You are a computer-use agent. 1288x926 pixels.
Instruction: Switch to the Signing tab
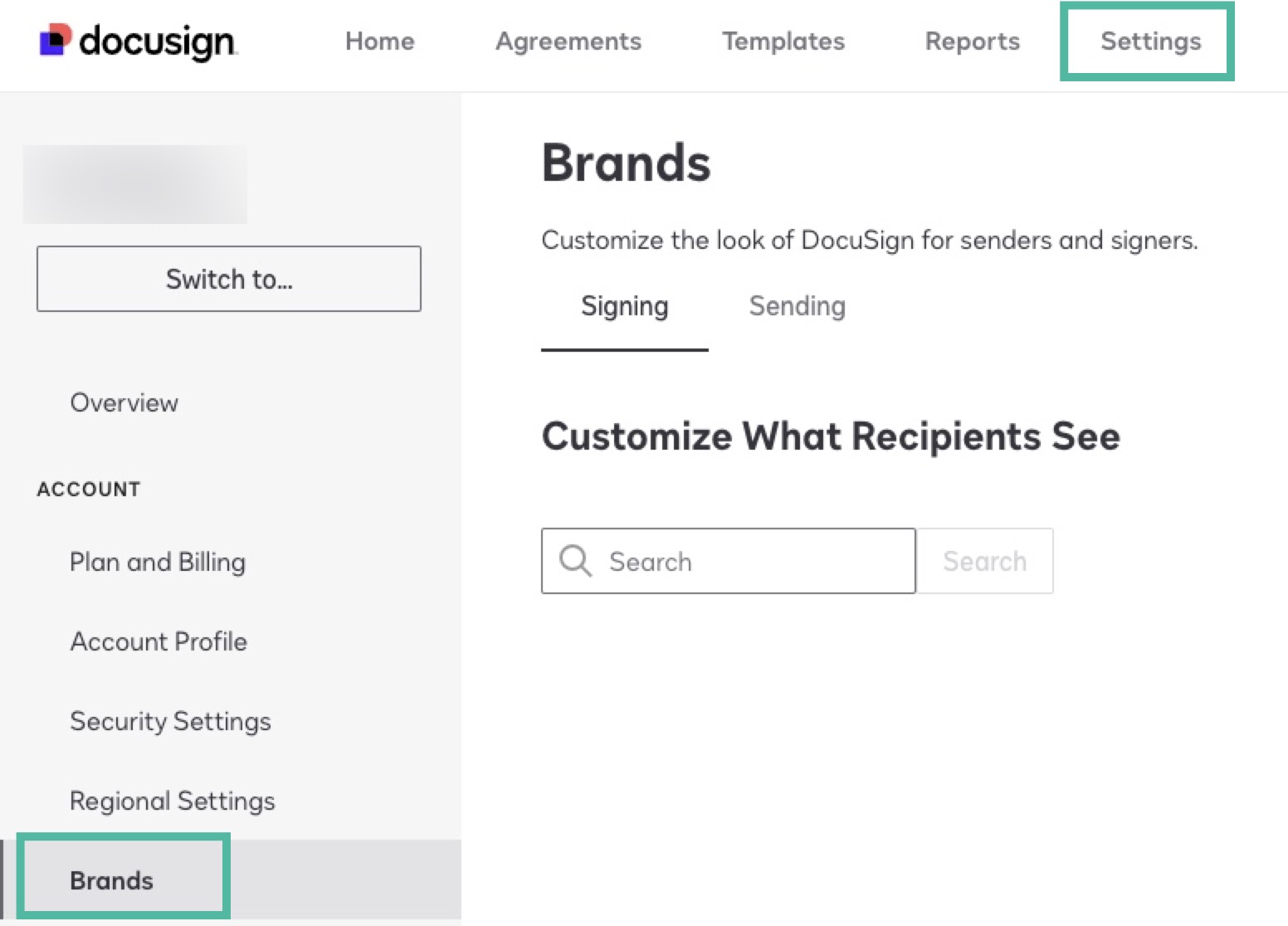[624, 306]
